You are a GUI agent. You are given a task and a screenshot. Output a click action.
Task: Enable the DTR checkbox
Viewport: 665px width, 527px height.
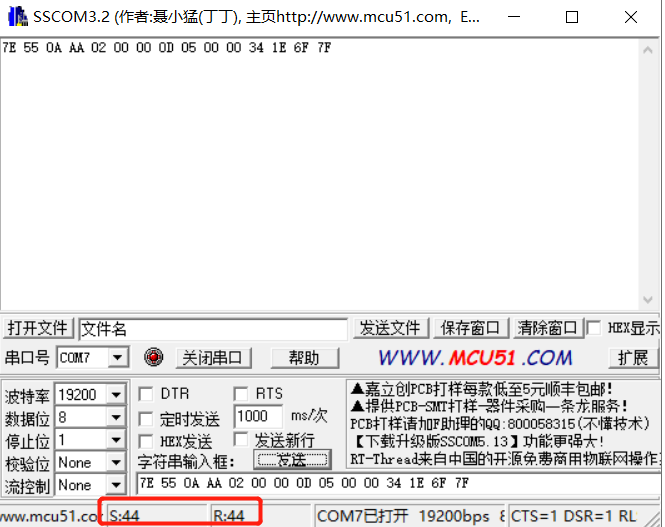pyautogui.click(x=146, y=394)
